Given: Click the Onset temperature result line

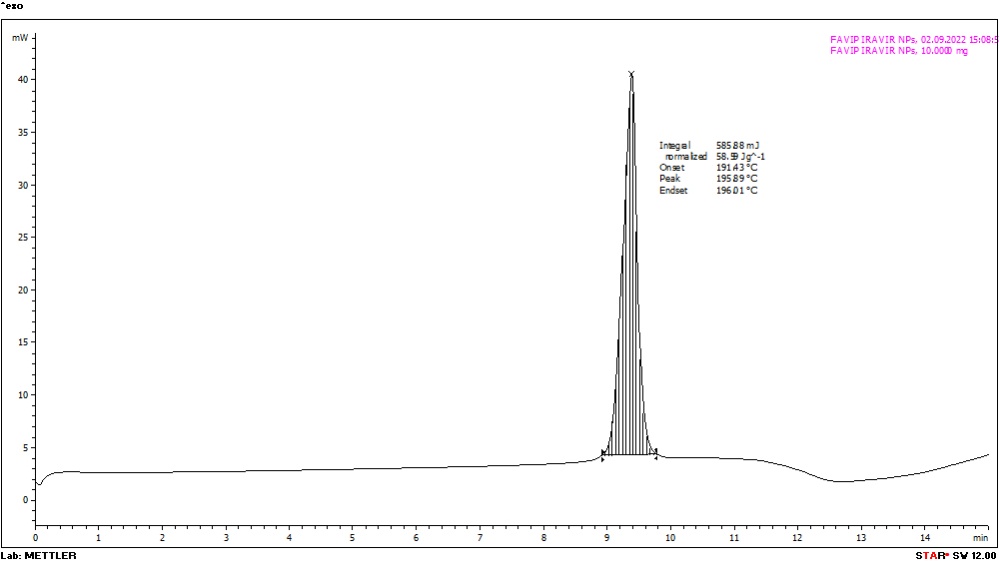Looking at the screenshot, I should point(707,168).
